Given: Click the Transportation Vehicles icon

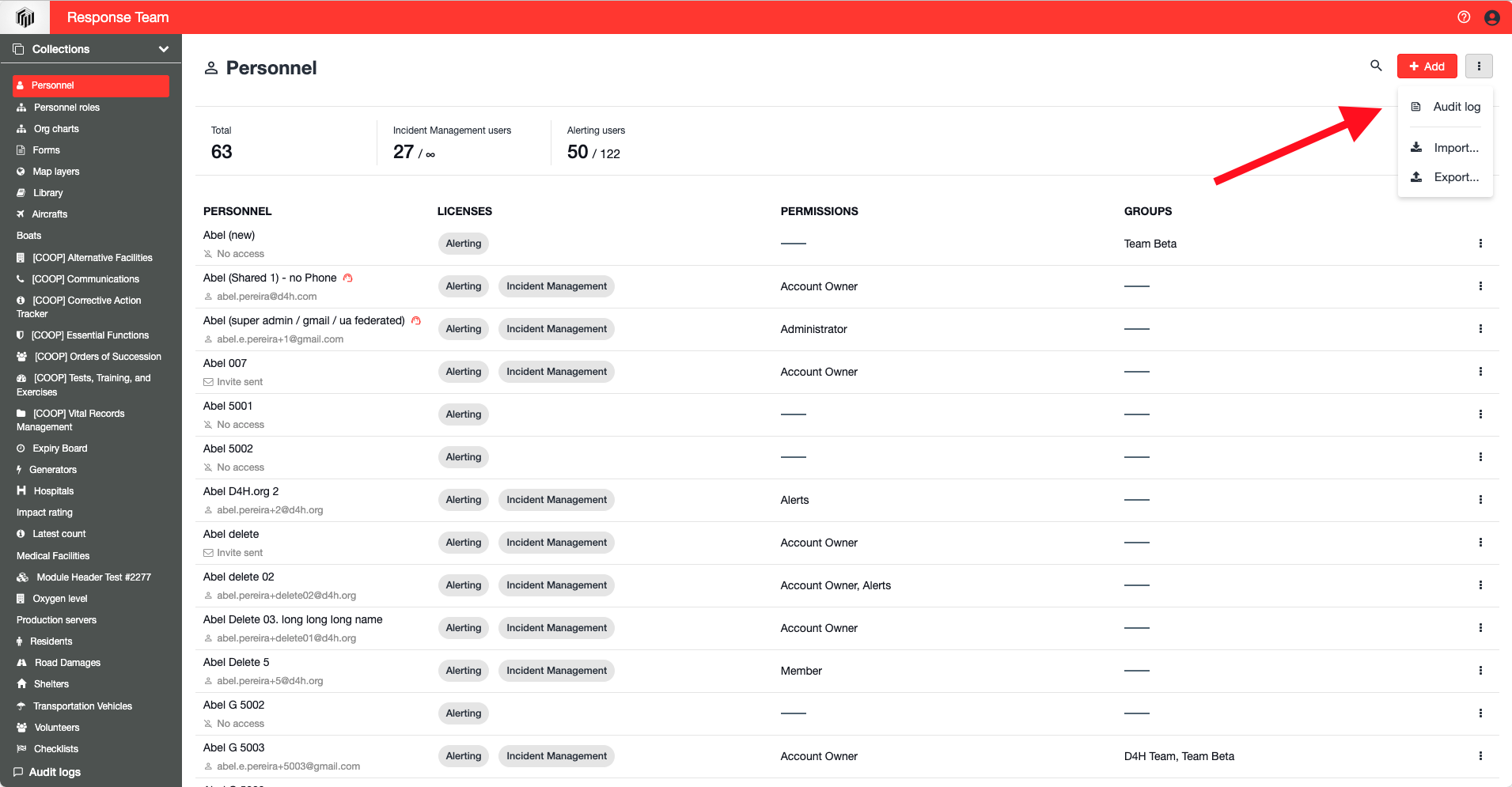Looking at the screenshot, I should (x=21, y=706).
